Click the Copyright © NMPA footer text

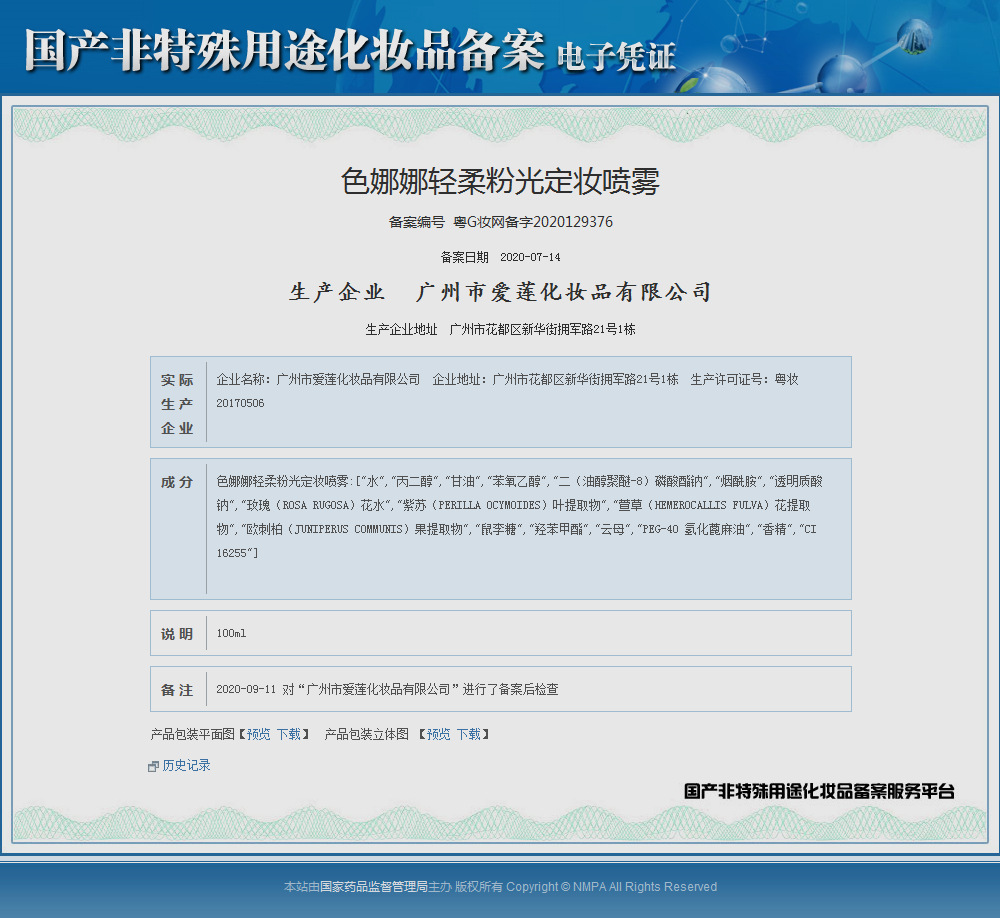coord(611,887)
